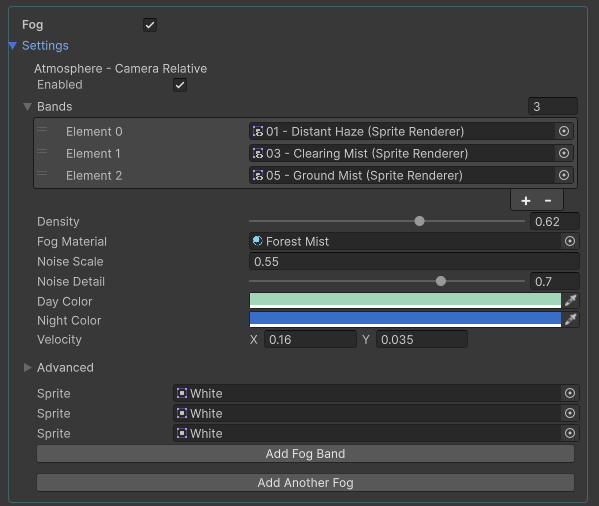Collapse the Bands list foldout

[27, 107]
